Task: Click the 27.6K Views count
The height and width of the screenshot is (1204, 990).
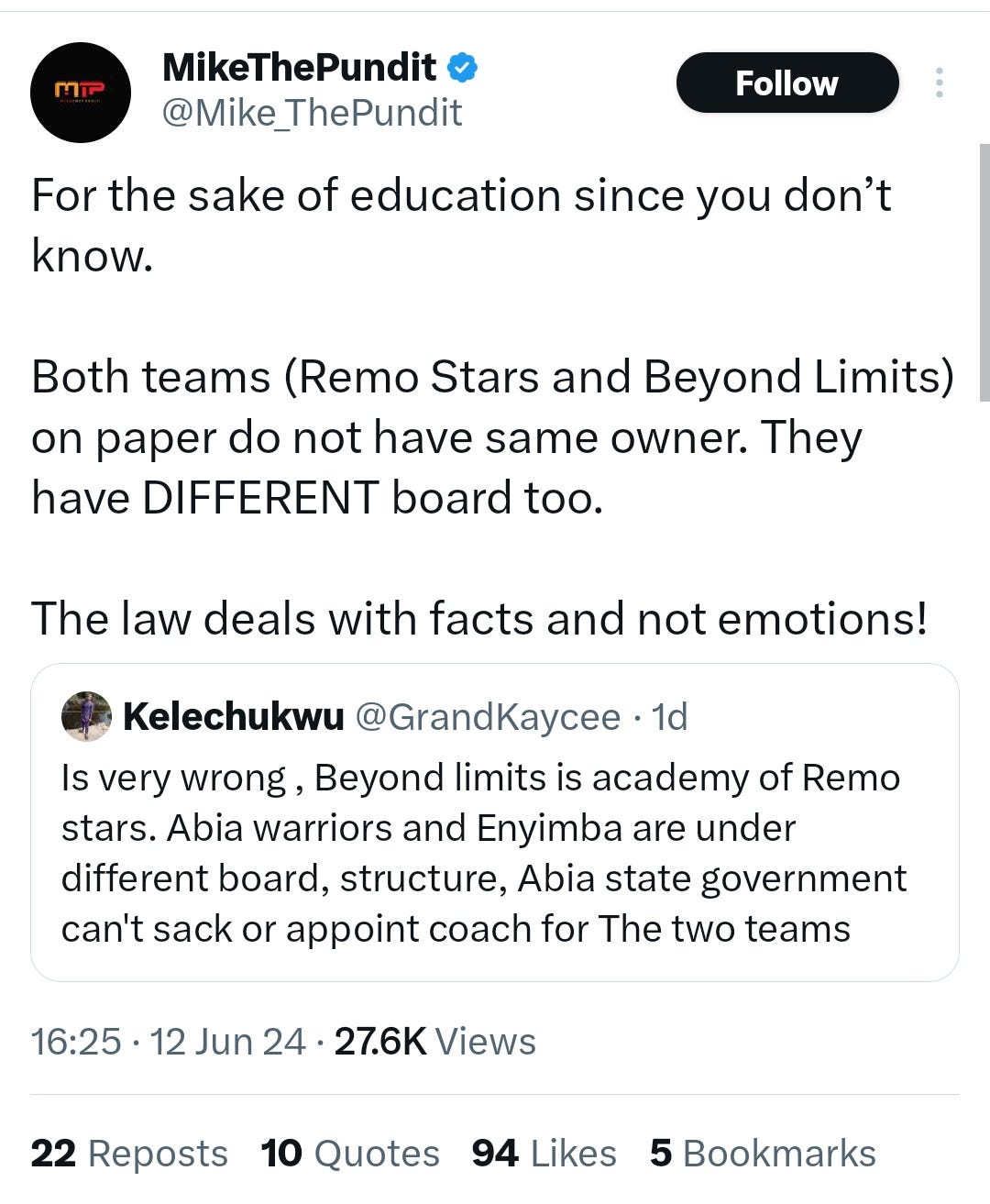Action: [435, 1042]
